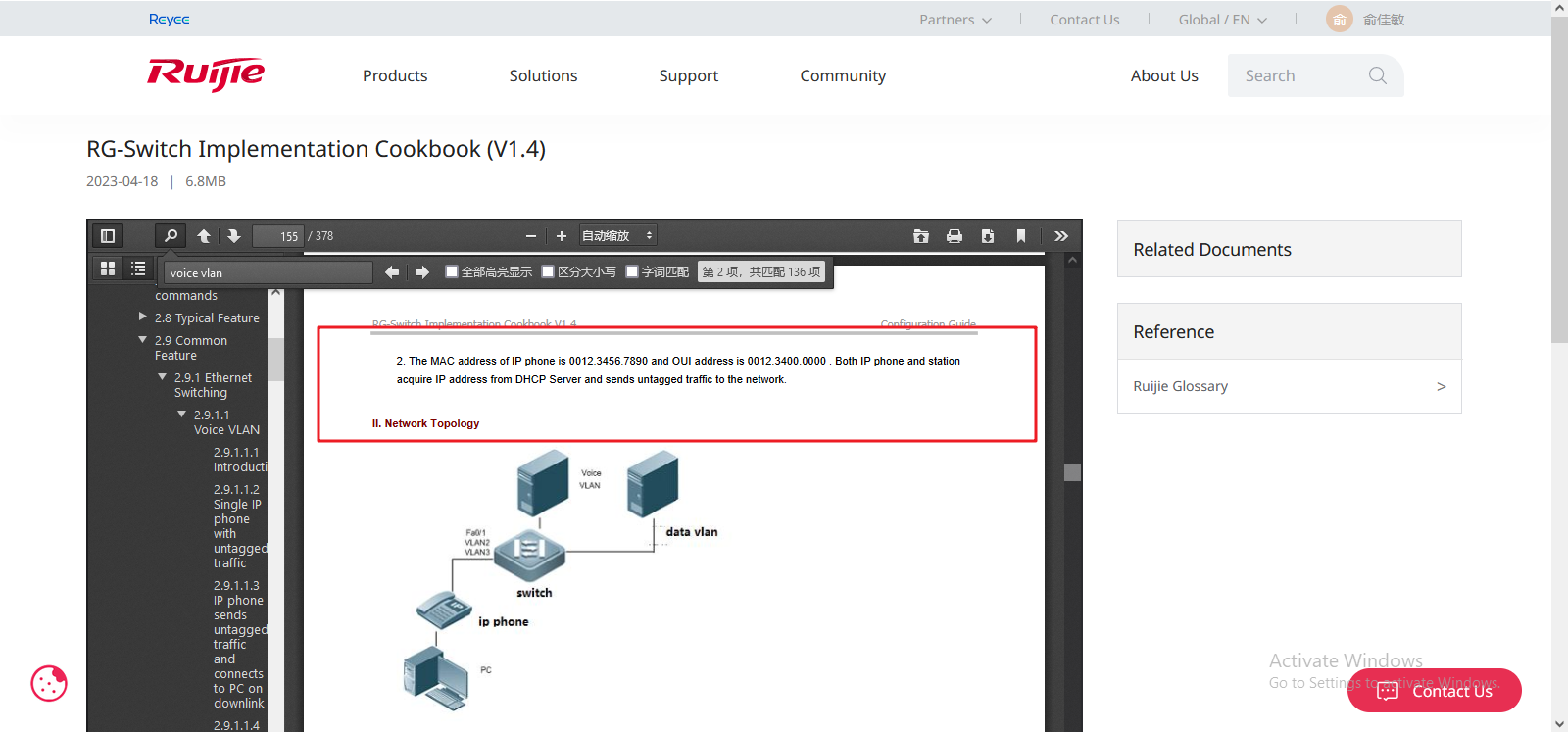1568x732 pixels.
Task: Open the zoom level dropdown
Action: (617, 236)
